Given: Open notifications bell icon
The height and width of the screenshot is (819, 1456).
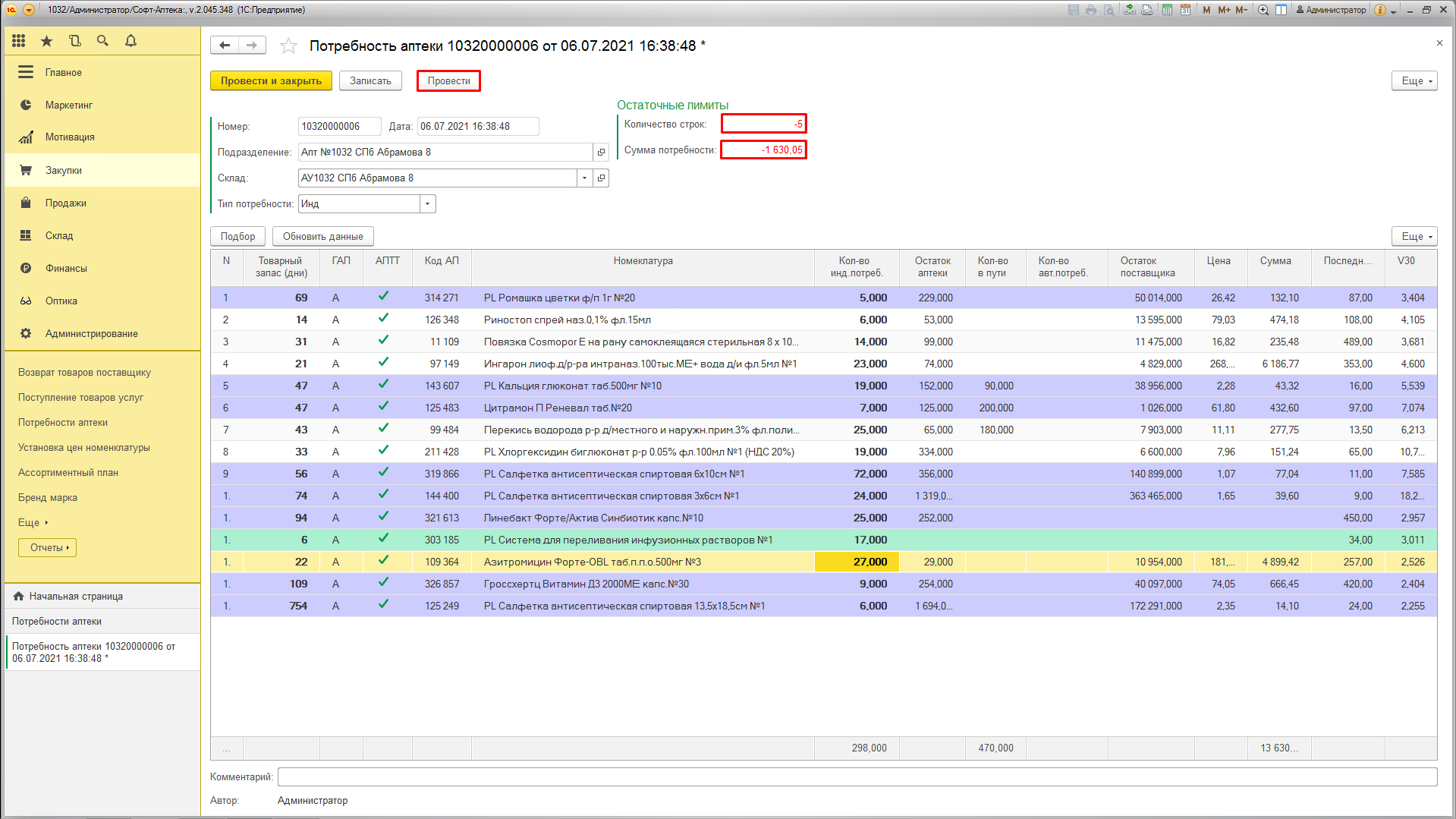Looking at the screenshot, I should click(x=131, y=41).
